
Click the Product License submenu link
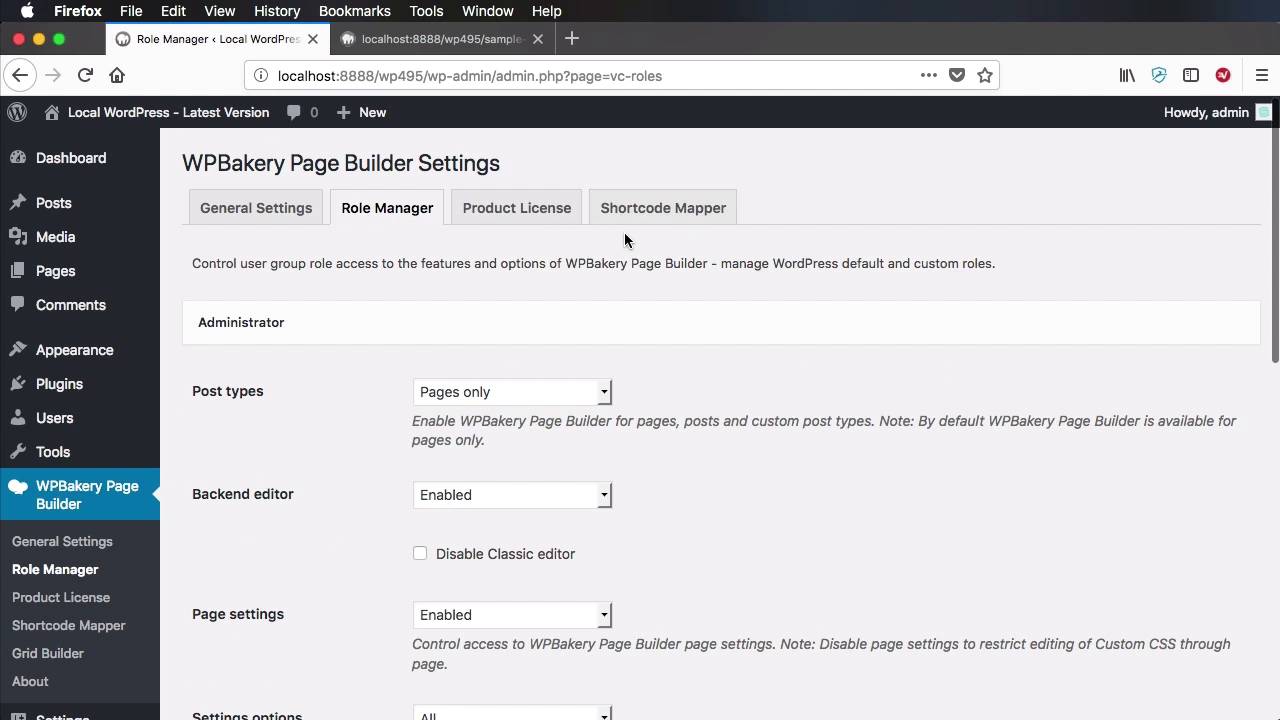61,597
